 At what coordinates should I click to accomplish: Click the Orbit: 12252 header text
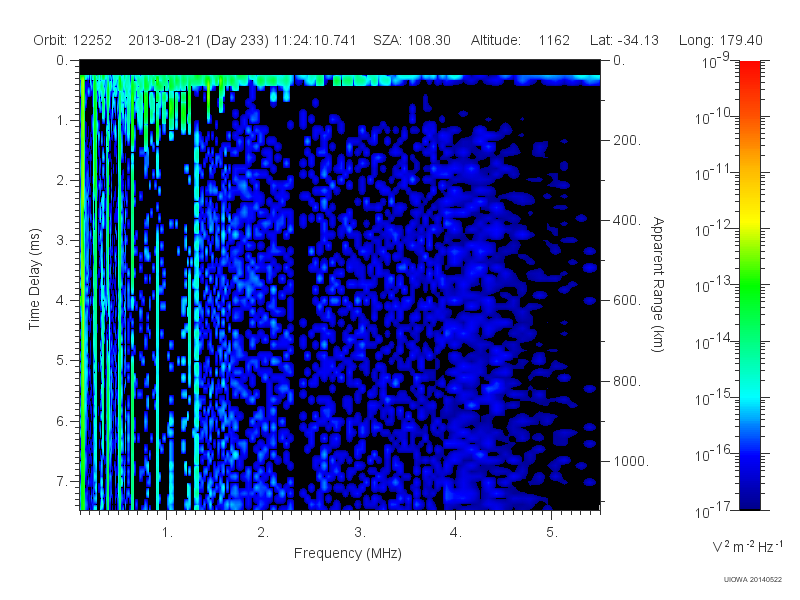72,40
